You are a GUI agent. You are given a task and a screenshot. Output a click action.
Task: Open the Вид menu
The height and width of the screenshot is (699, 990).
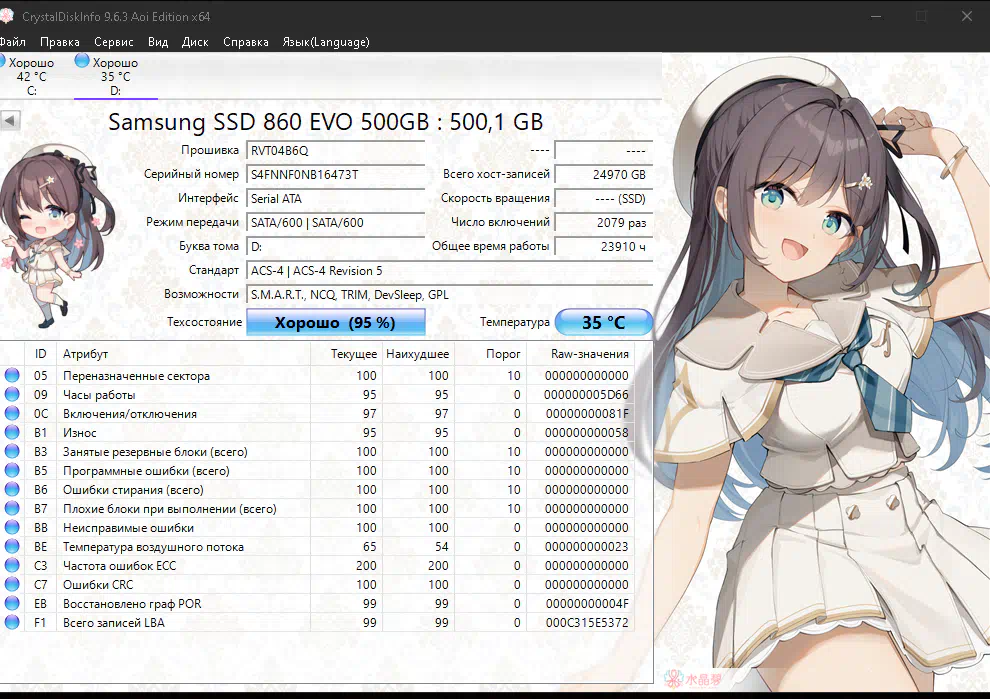click(x=158, y=42)
